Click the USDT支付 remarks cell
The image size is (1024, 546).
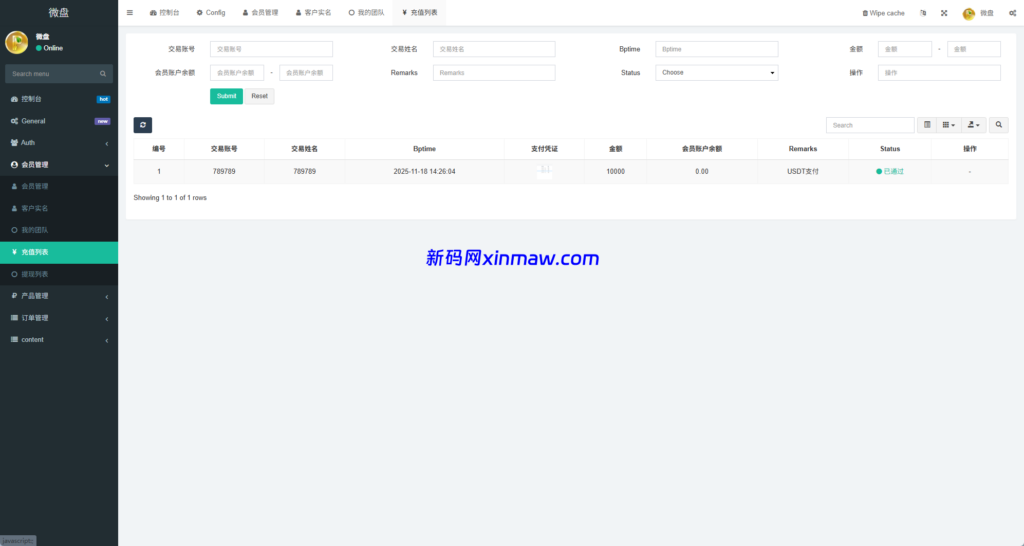tap(803, 171)
